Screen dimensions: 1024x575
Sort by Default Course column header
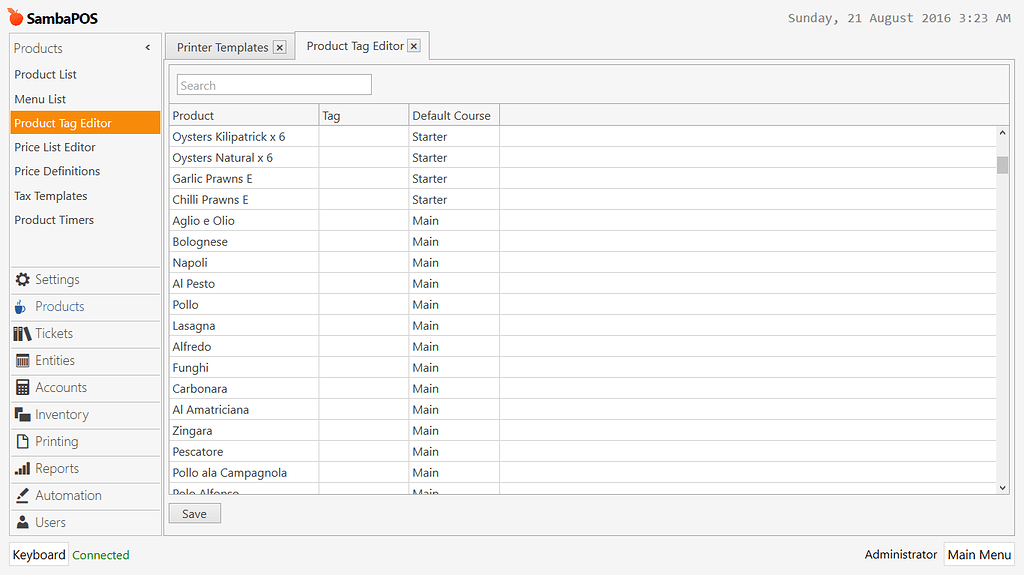click(452, 116)
